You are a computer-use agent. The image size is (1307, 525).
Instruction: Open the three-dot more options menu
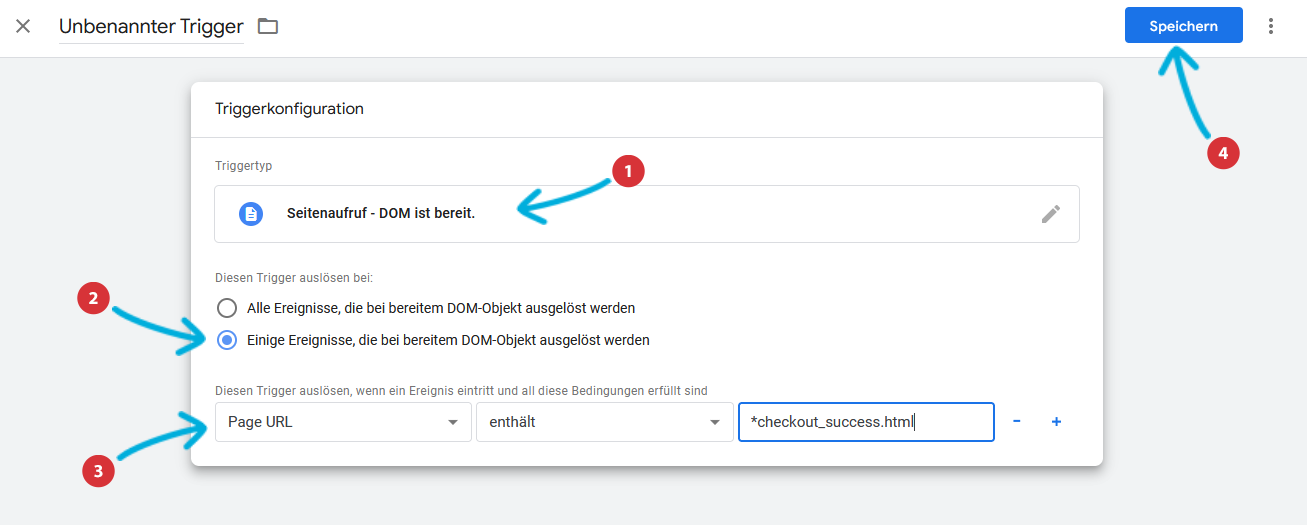point(1271,26)
